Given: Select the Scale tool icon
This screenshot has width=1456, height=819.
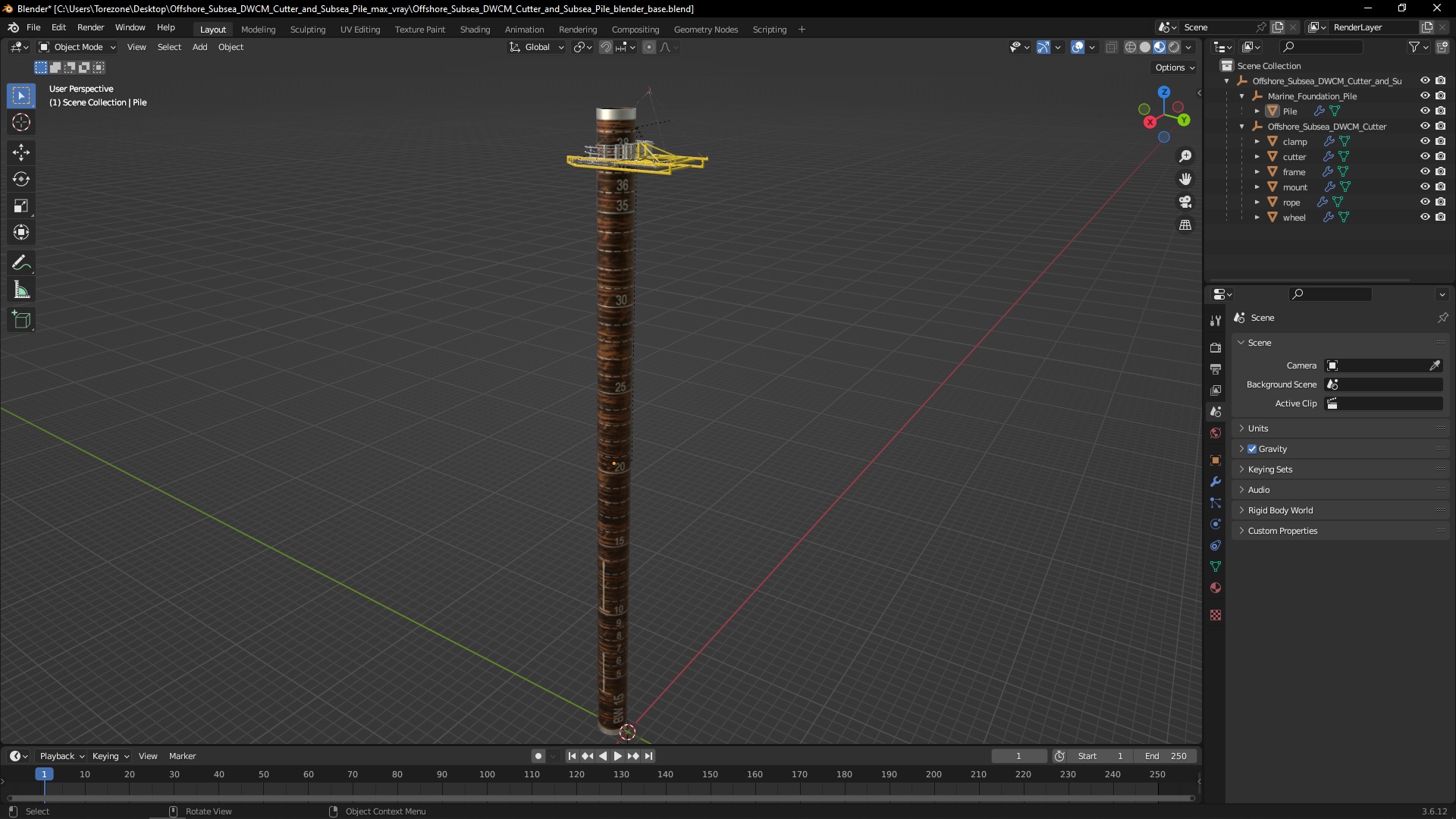Looking at the screenshot, I should 22,206.
